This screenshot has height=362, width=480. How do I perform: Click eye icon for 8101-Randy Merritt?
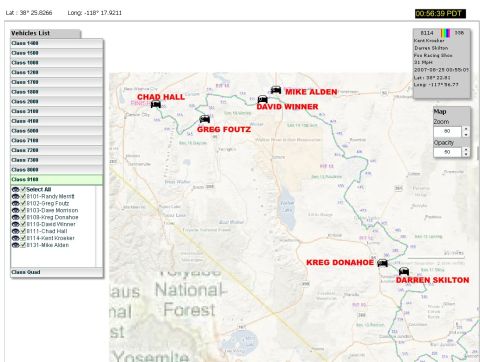pos(15,196)
